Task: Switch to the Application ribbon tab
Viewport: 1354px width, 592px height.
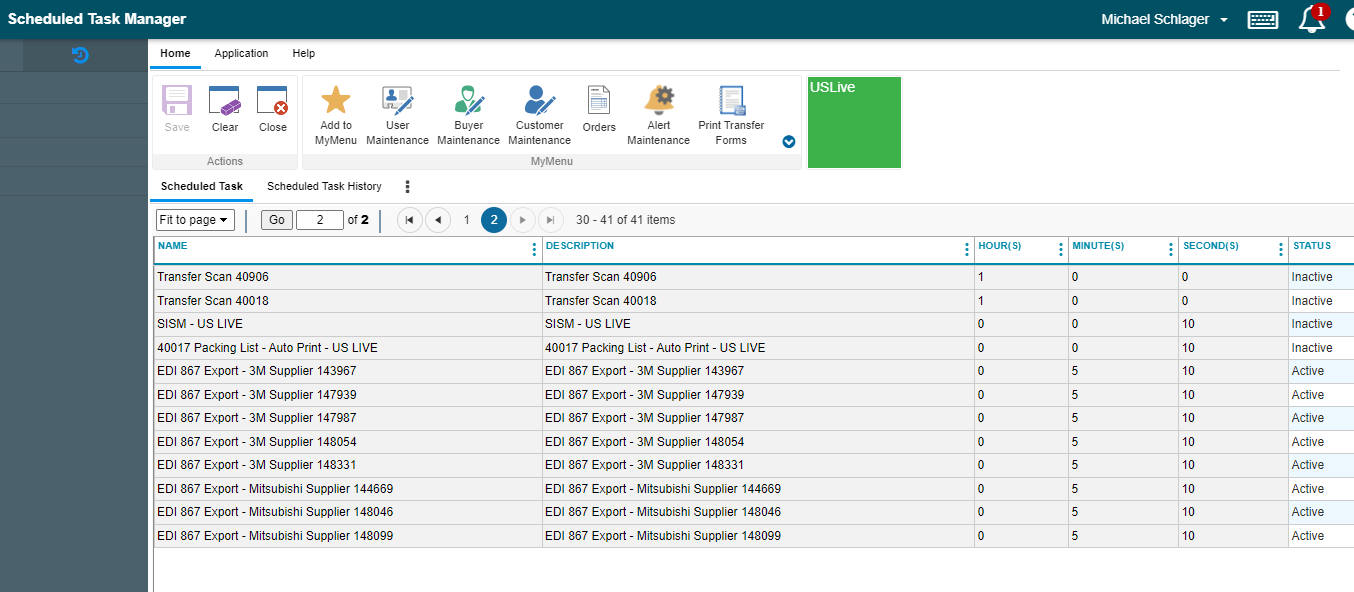Action: [241, 54]
